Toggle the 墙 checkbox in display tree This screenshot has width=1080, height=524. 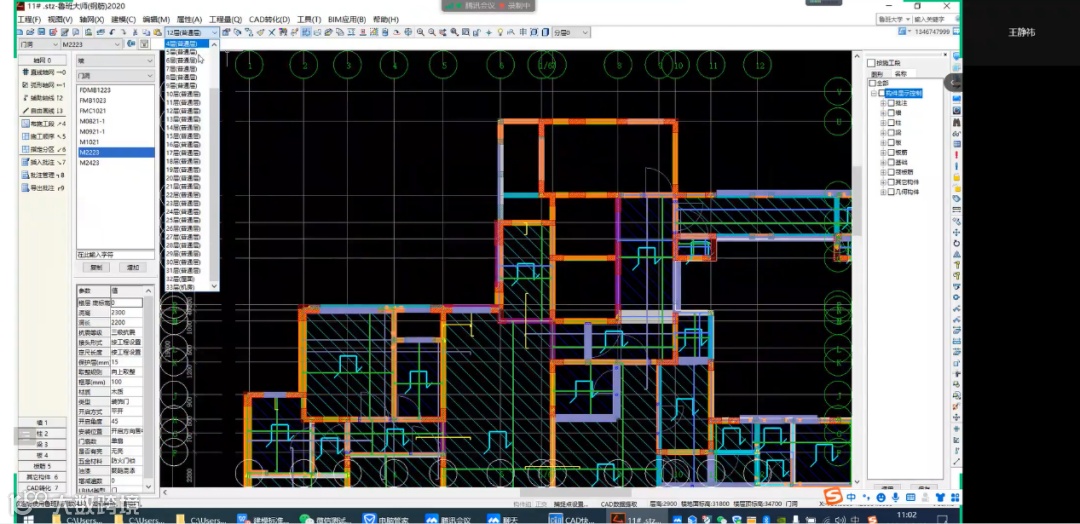[x=891, y=113]
